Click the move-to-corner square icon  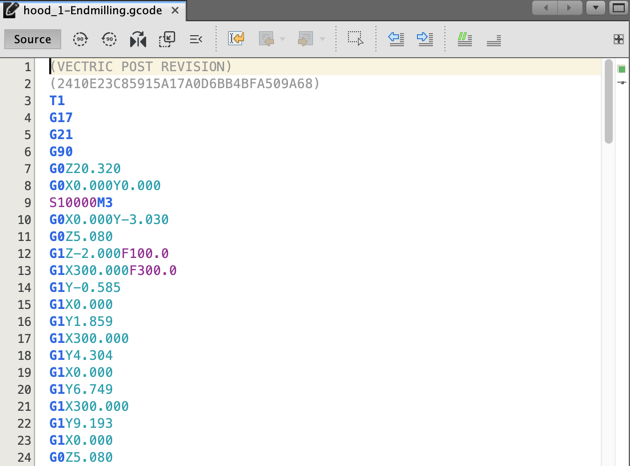pyautogui.click(x=167, y=39)
